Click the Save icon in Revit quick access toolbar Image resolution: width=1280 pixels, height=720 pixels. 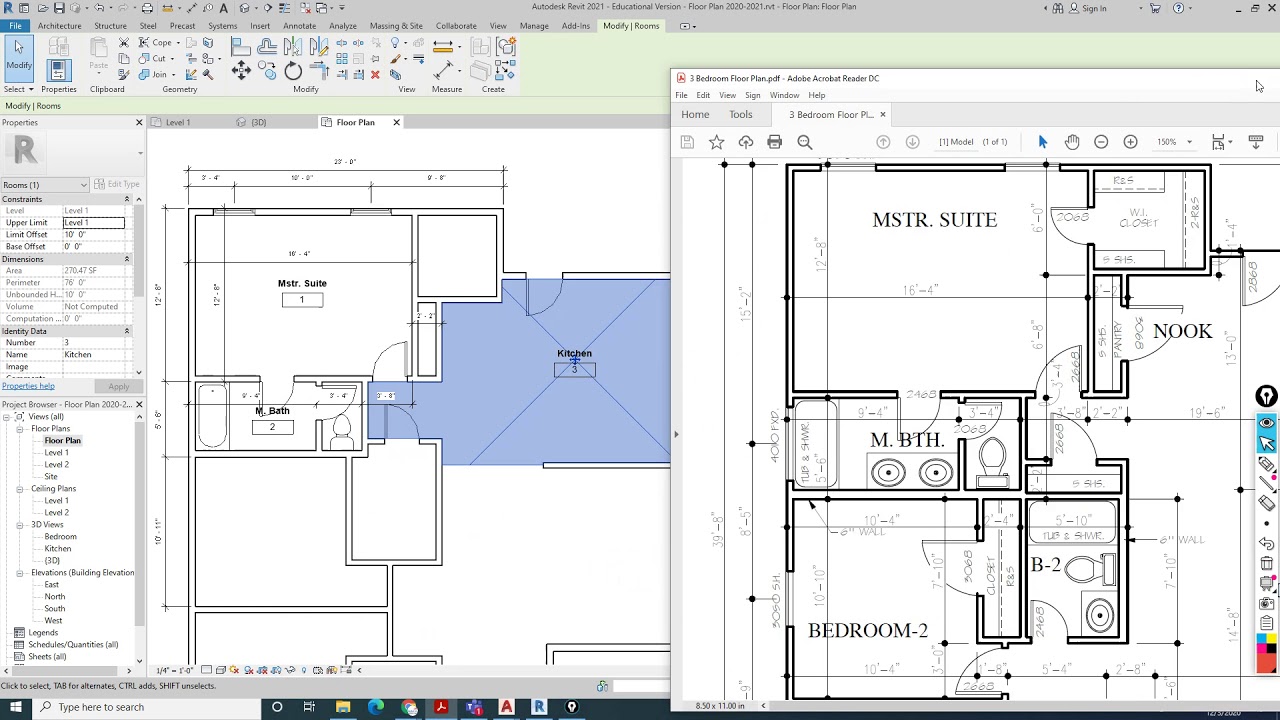pos(59,8)
